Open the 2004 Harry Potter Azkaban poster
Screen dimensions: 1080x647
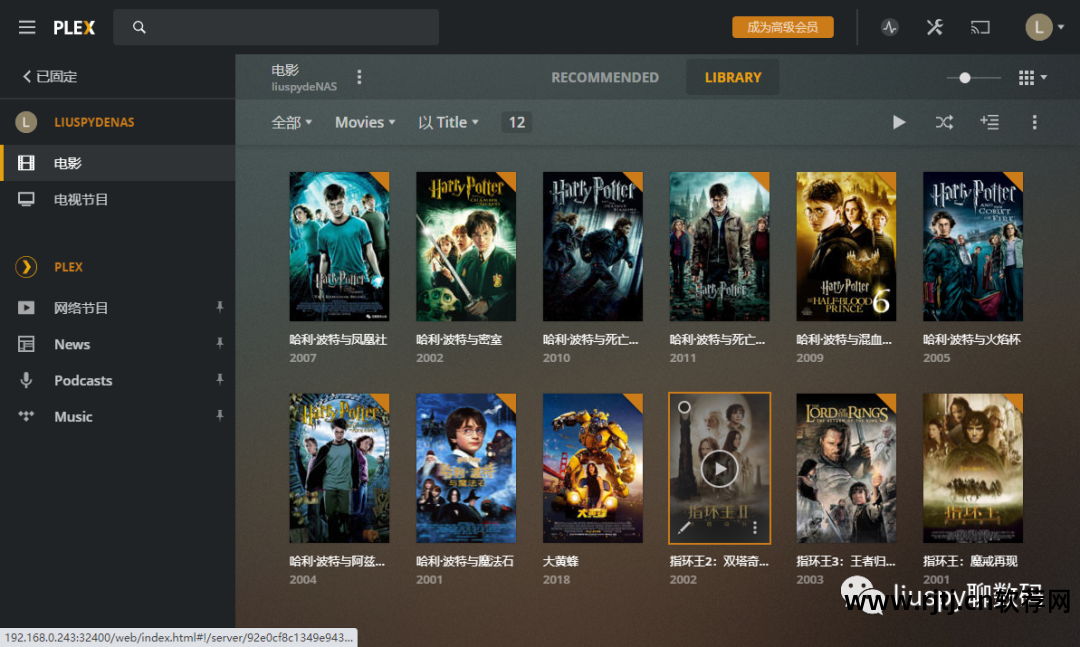339,469
